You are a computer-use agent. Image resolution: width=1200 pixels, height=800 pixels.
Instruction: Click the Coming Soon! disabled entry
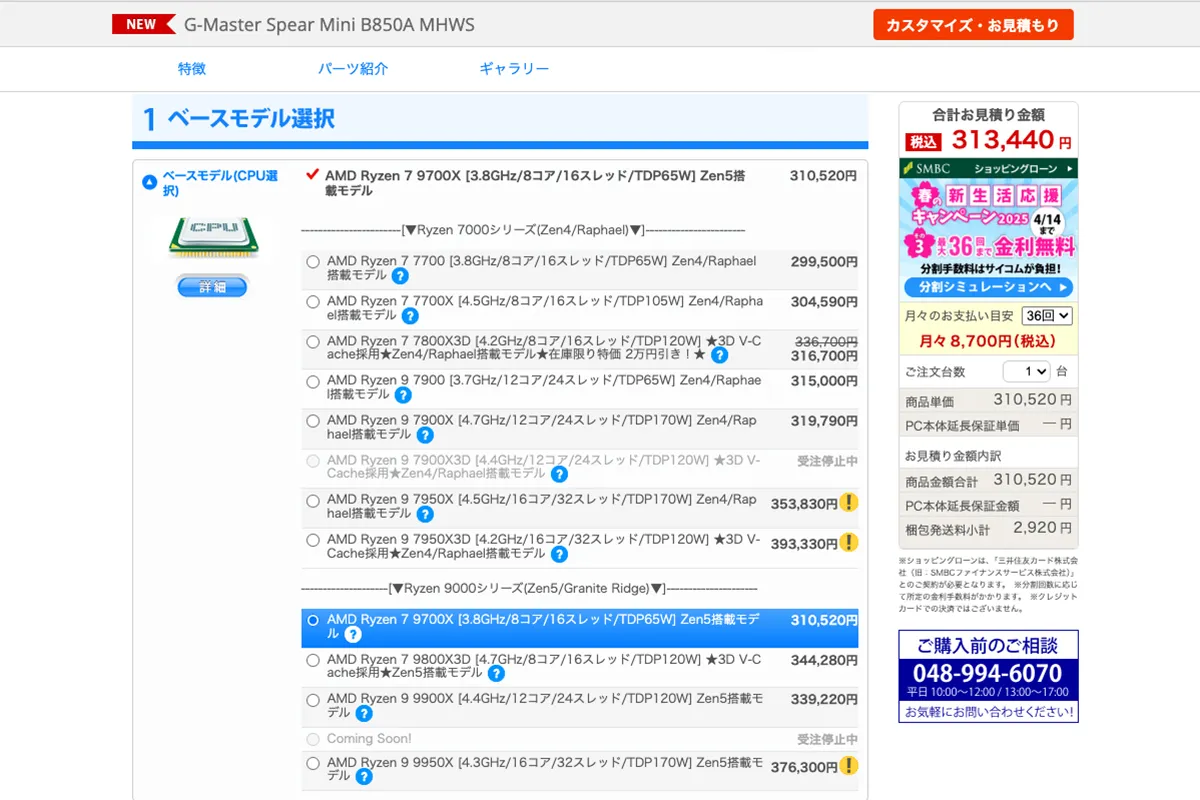pyautogui.click(x=369, y=739)
